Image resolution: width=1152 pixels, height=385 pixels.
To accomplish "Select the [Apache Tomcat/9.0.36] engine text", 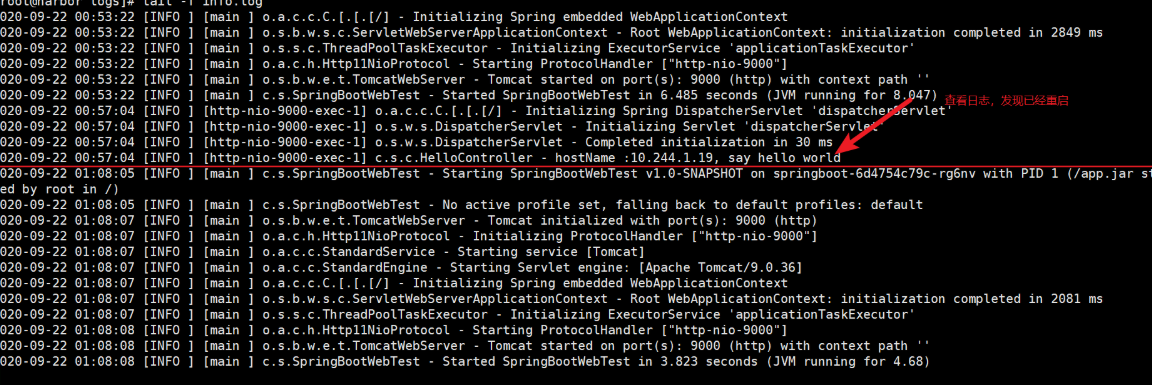I will [718, 267].
